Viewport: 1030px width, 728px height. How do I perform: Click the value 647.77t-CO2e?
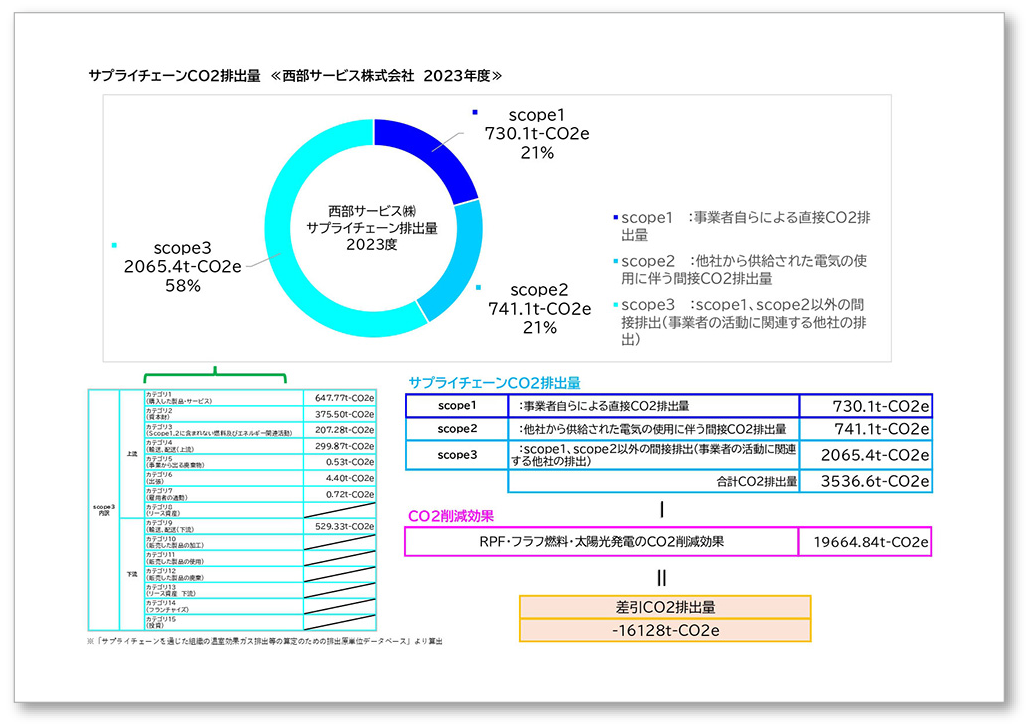344,398
